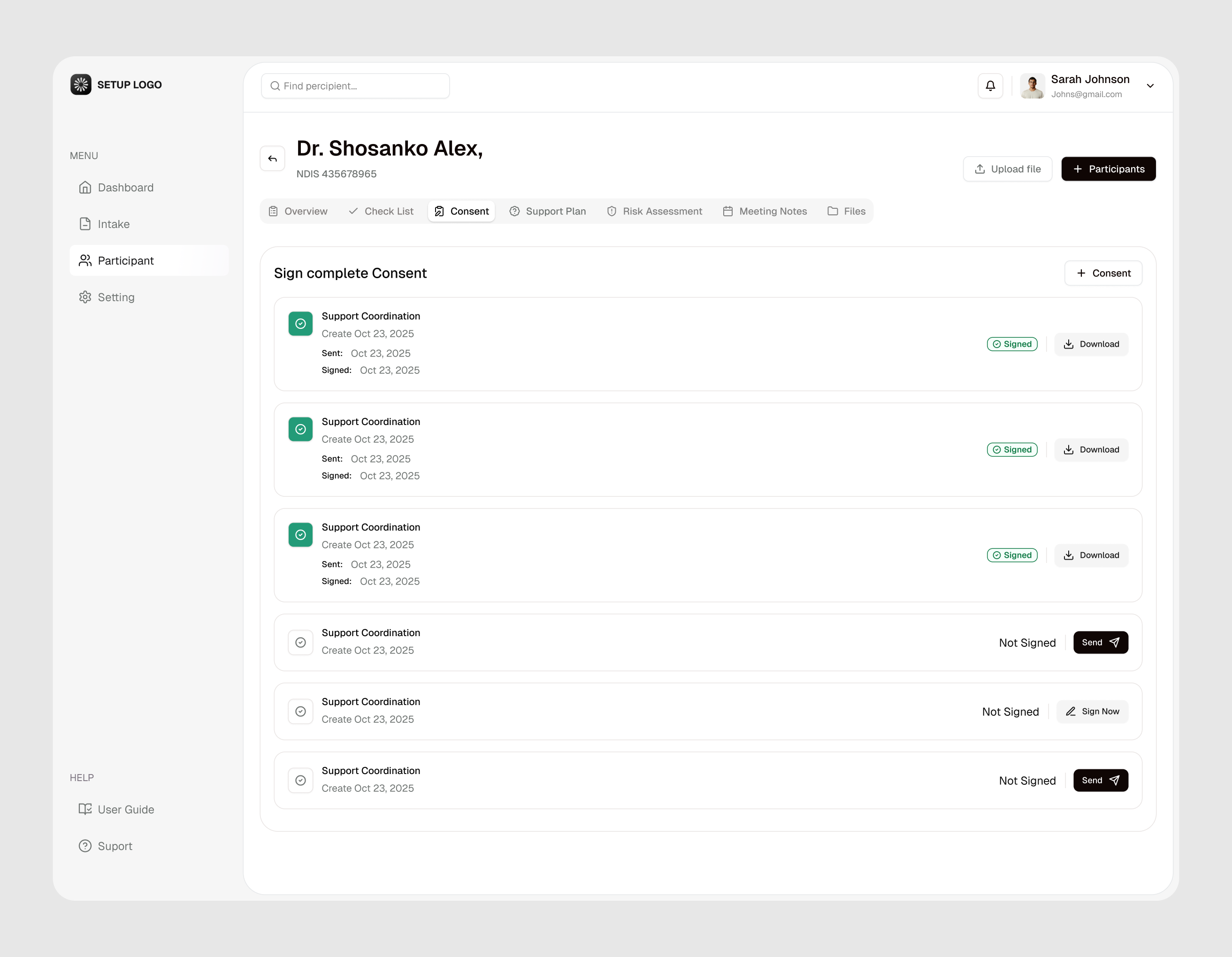Expand the Sarah Johnson profile dropdown

tap(1151, 86)
